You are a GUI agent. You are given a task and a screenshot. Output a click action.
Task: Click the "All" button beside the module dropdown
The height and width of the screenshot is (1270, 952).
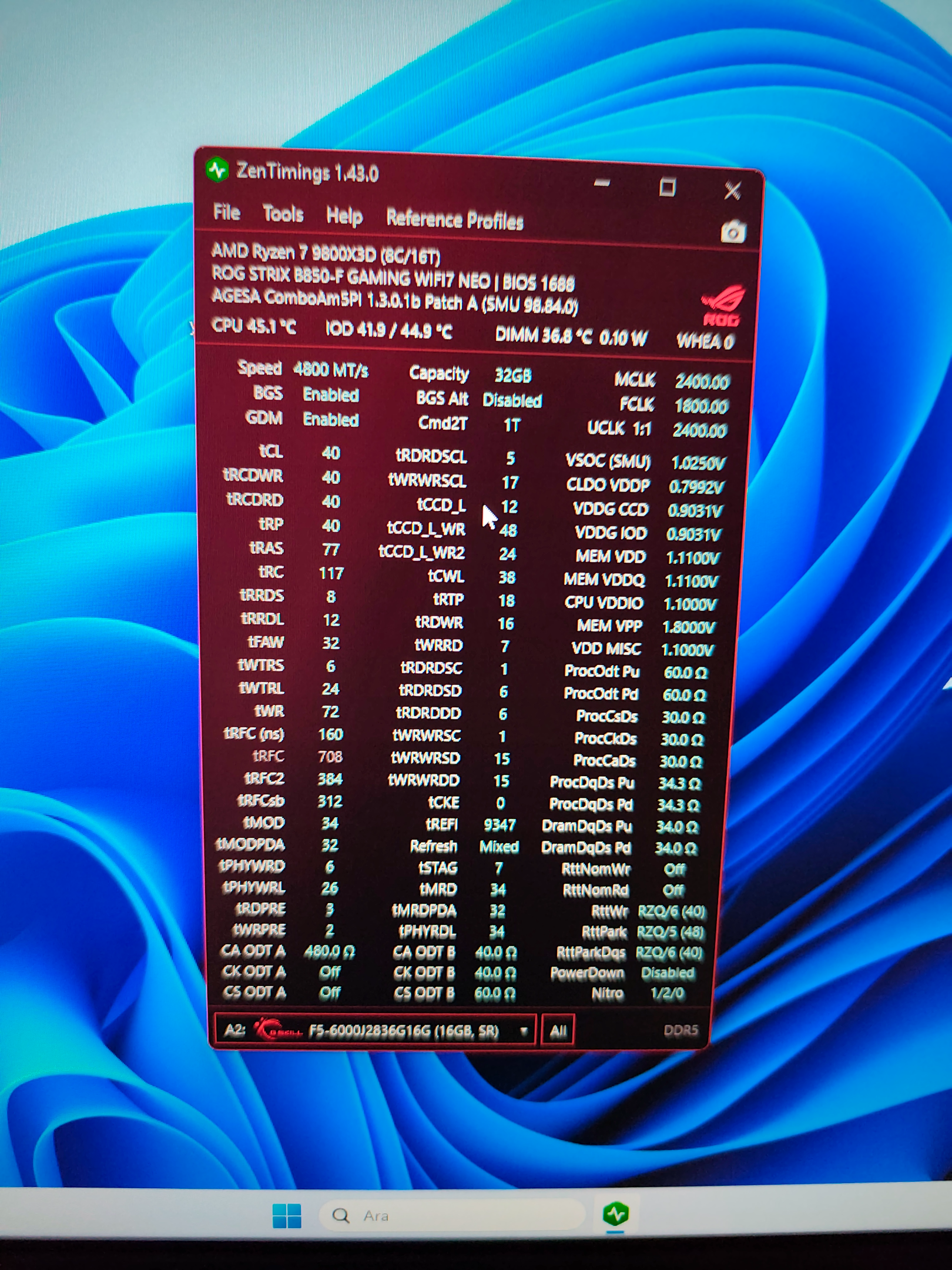click(558, 1031)
